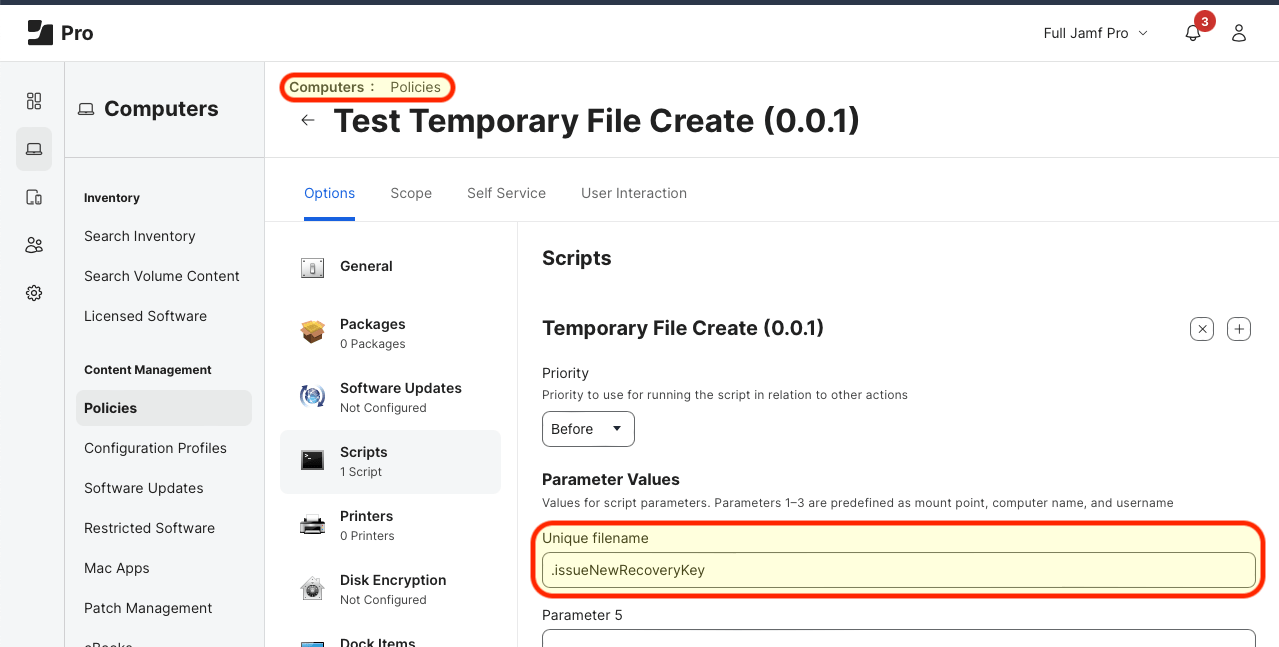Click the Printers icon

[x=313, y=524]
